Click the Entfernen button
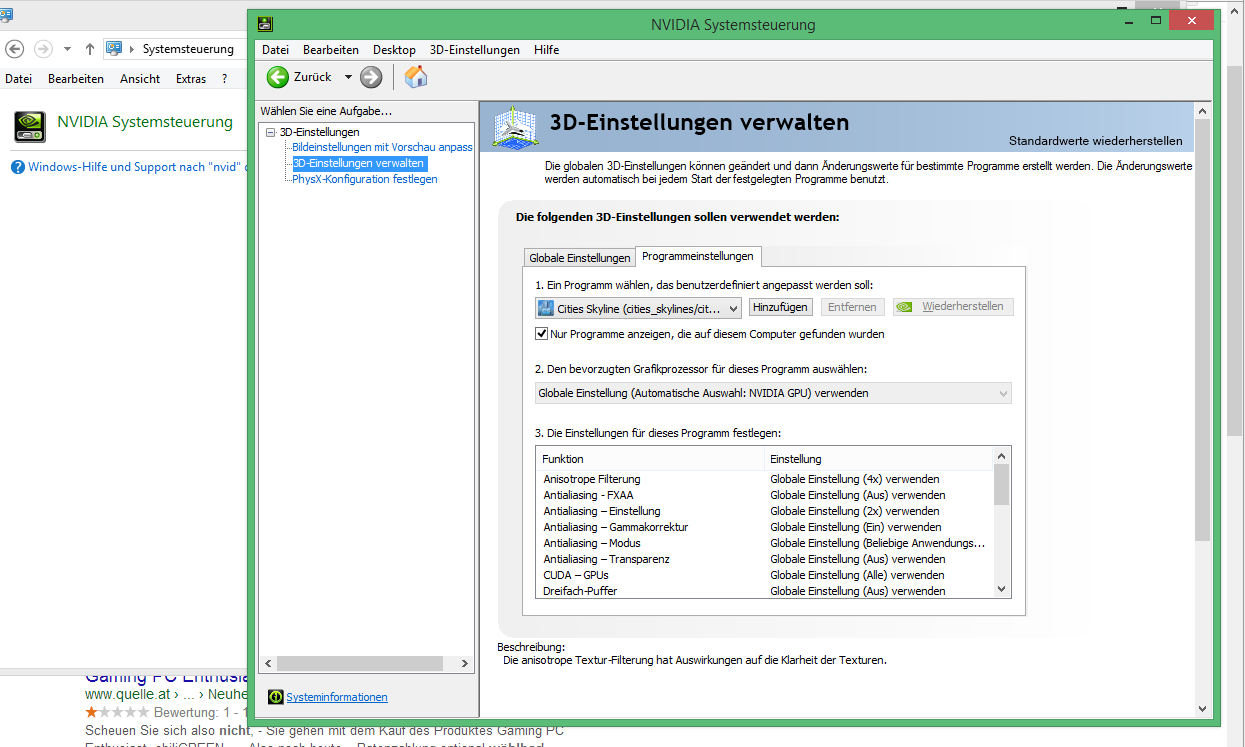The image size is (1245, 747). pos(852,307)
